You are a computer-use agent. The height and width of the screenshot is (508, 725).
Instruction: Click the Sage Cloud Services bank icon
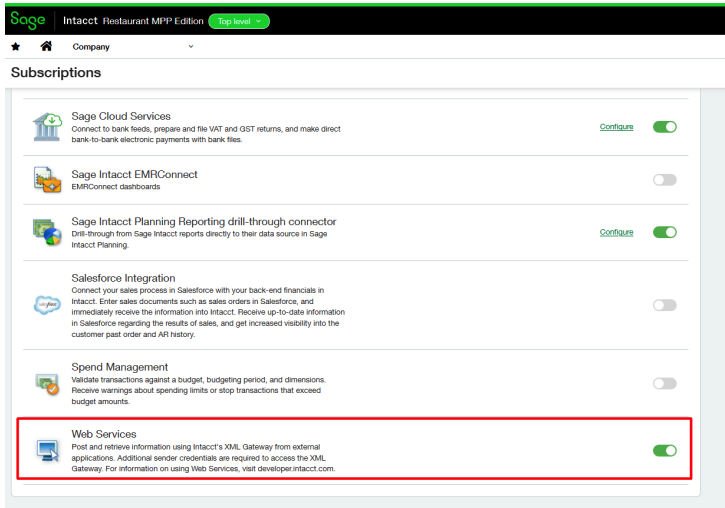(47, 127)
